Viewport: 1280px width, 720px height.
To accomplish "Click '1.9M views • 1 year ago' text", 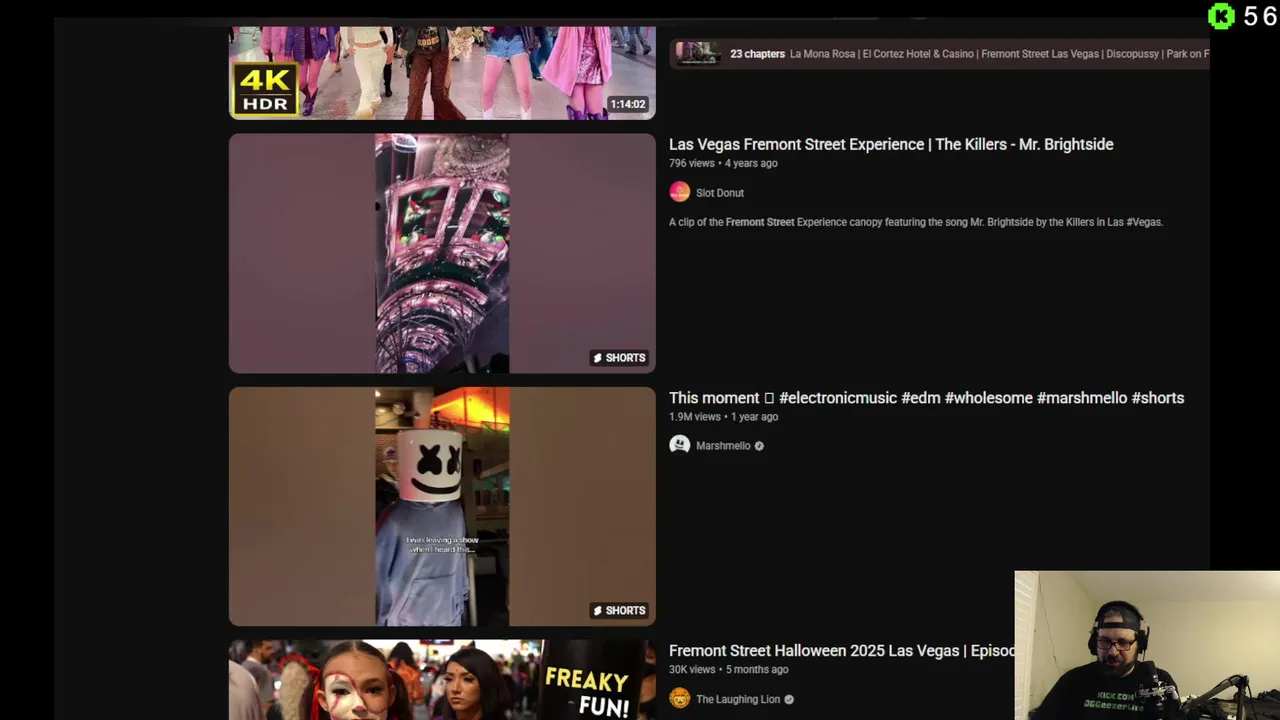I will coord(723,417).
